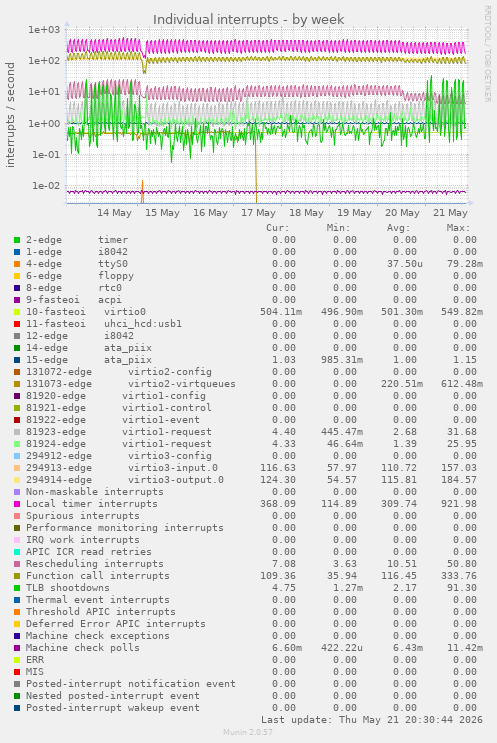This screenshot has height=743, width=497.
Task: Click the RRDTOOL / TOBI OETIKER watermark
Action: coord(487,54)
